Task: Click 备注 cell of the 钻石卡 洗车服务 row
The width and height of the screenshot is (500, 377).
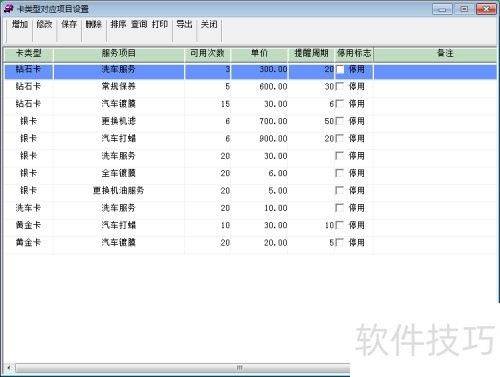Action: (x=435, y=72)
